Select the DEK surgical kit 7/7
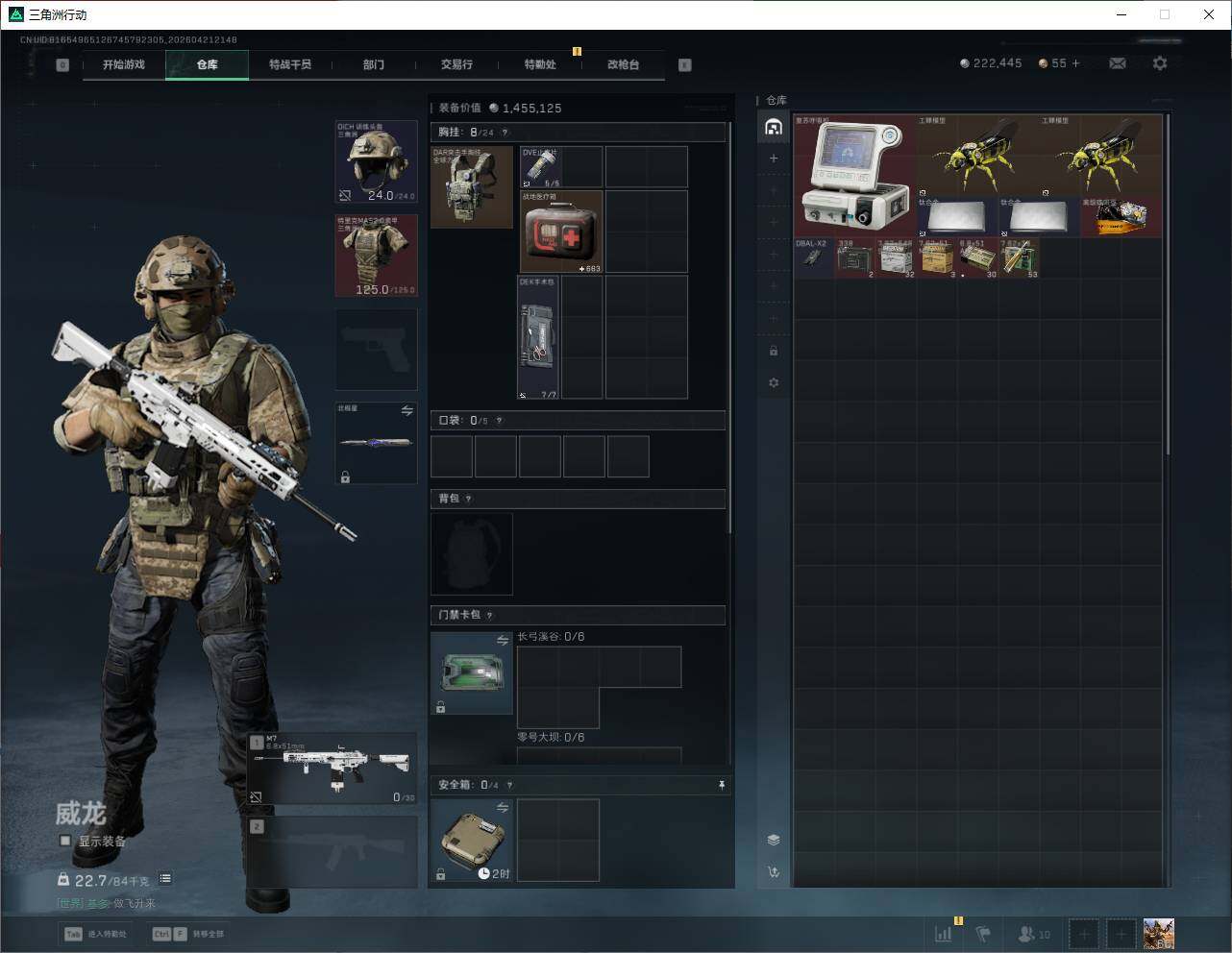Viewport: 1232px width, 953px height. click(539, 337)
